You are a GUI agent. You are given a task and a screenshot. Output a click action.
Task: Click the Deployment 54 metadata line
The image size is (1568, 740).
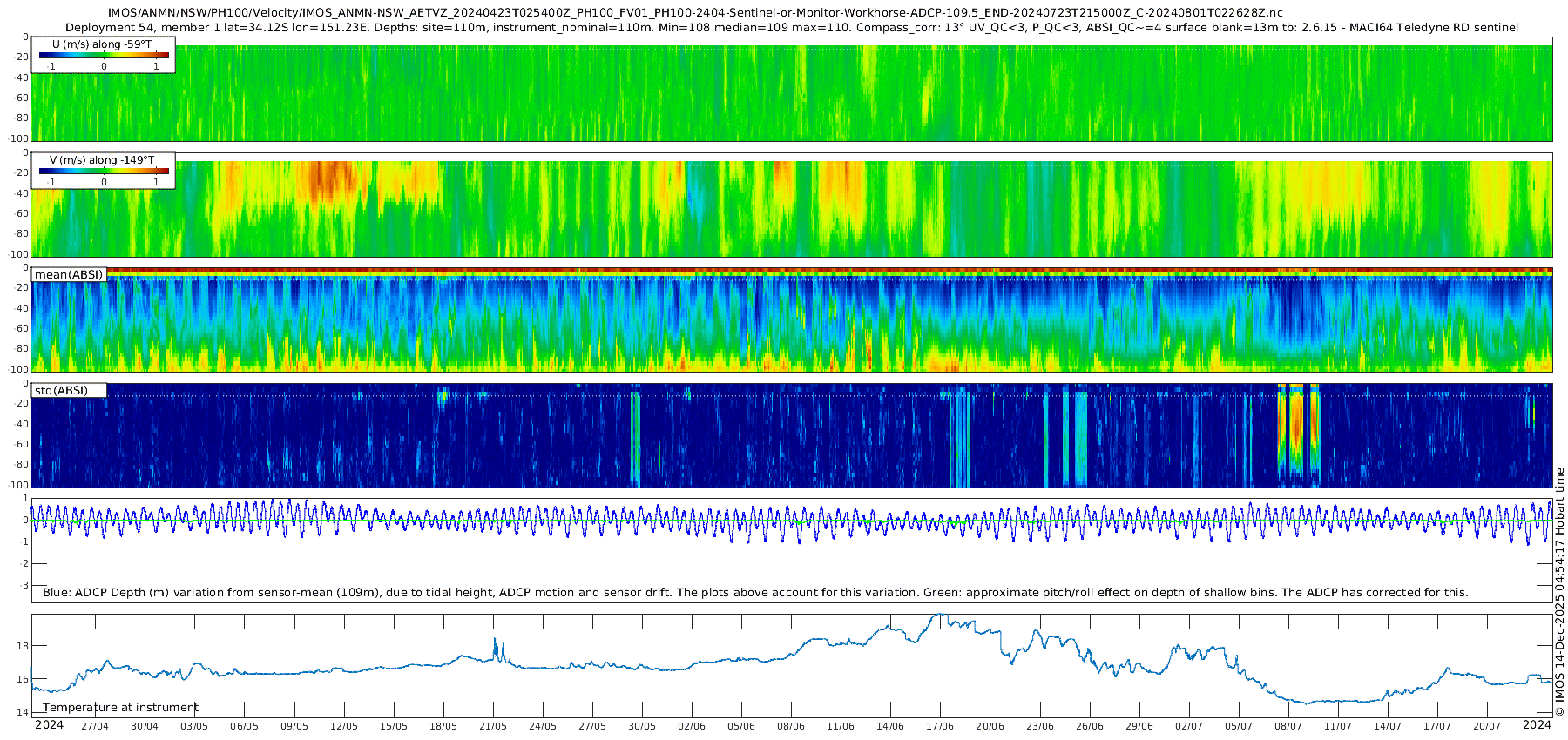point(791,28)
